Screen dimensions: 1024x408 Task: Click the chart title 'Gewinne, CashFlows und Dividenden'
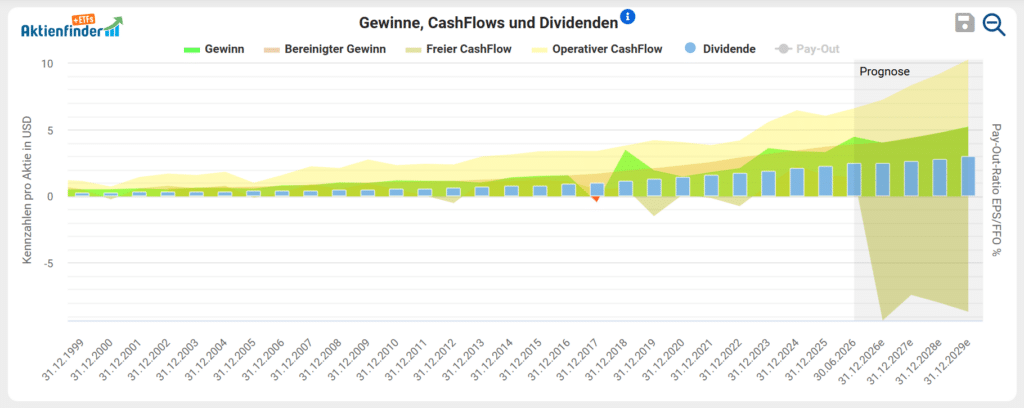pos(488,24)
